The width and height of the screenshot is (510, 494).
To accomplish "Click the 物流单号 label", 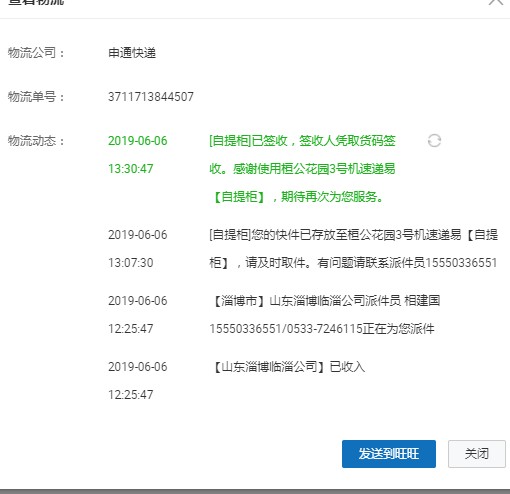I will [36, 97].
